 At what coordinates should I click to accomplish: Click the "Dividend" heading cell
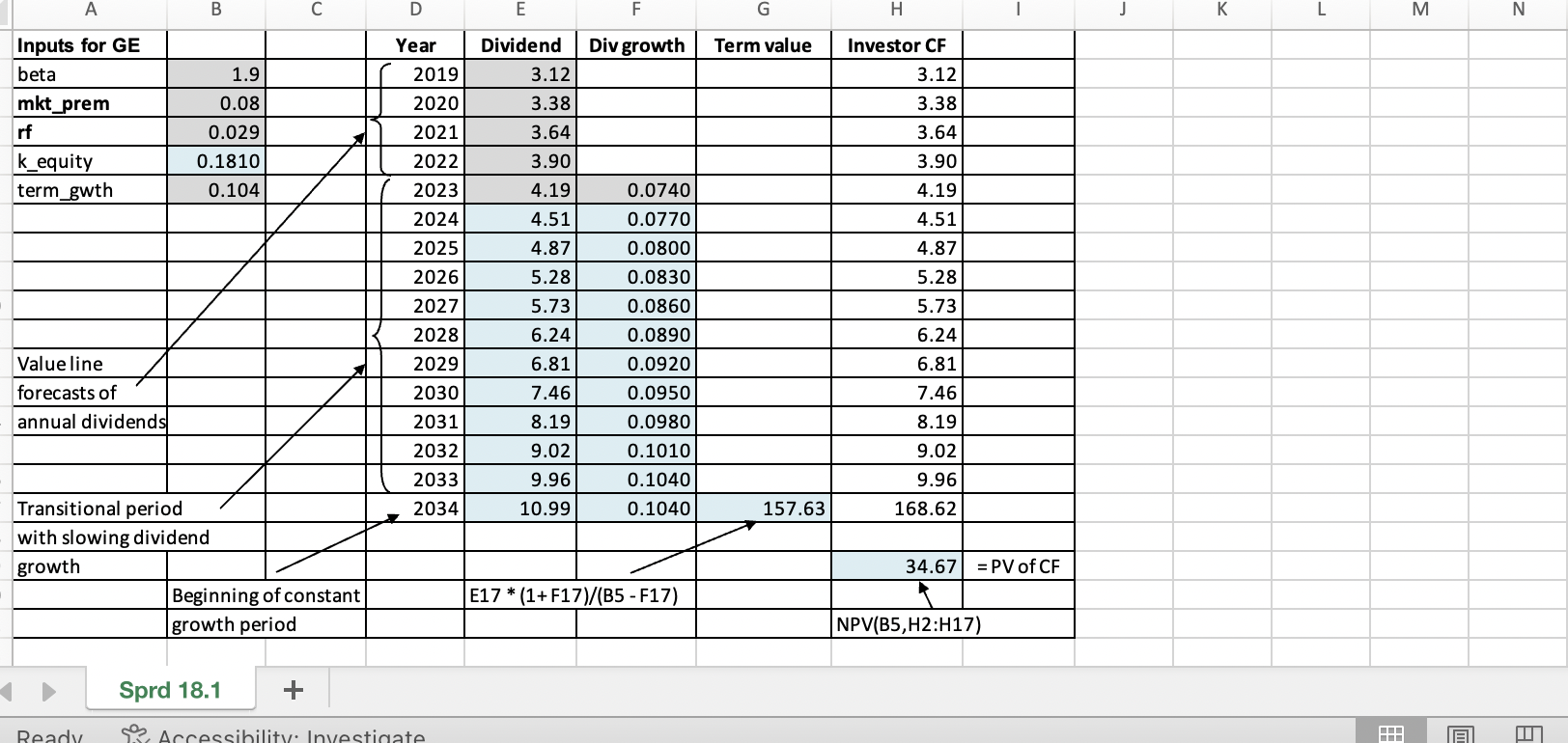[520, 45]
